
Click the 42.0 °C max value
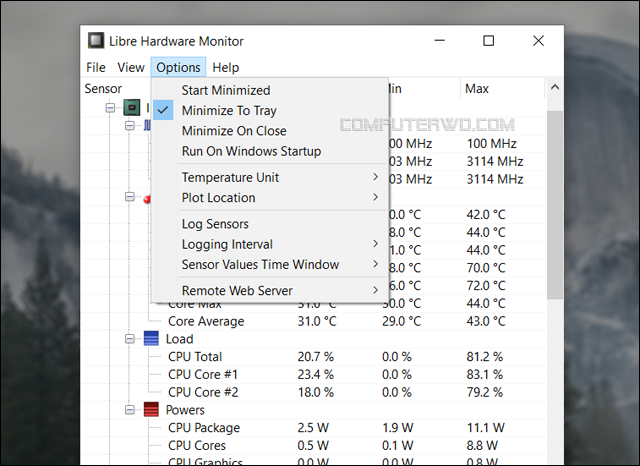(486, 215)
